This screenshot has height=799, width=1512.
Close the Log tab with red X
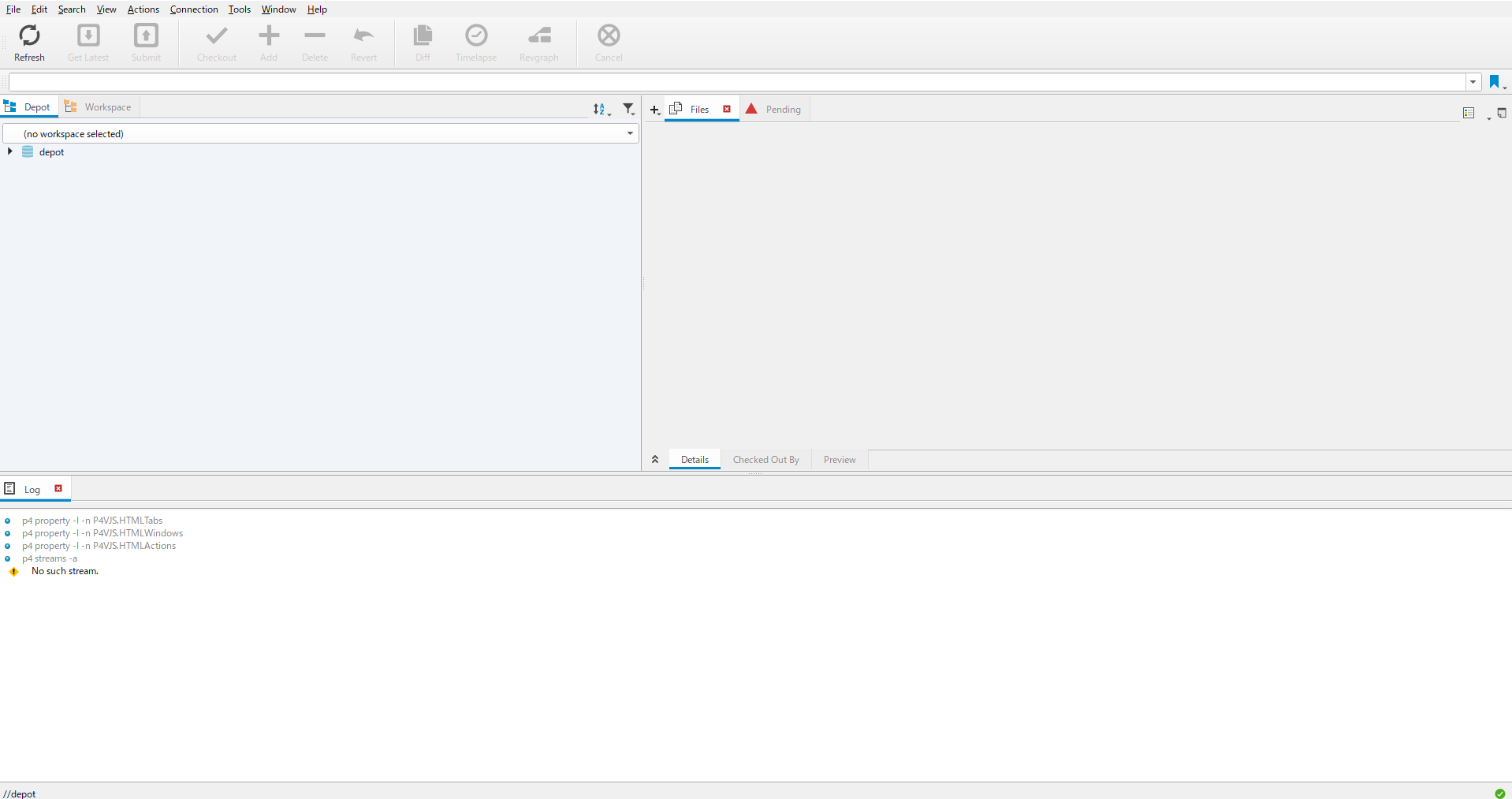tap(58, 489)
